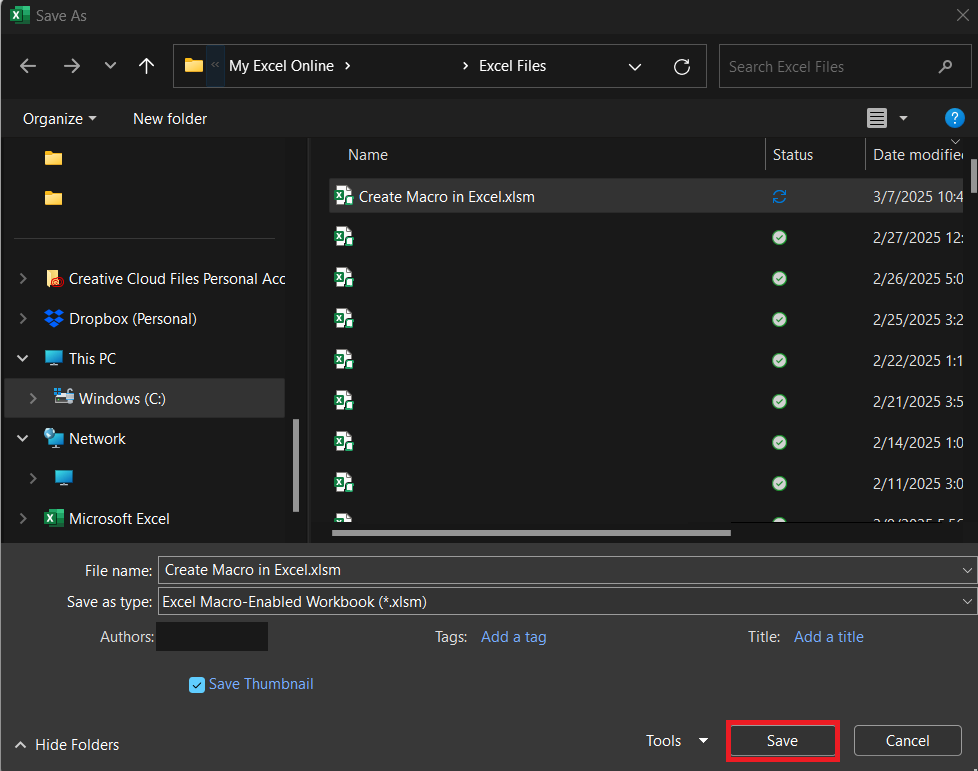978x771 pixels.
Task: Sort by Date modified column header
Action: click(917, 155)
